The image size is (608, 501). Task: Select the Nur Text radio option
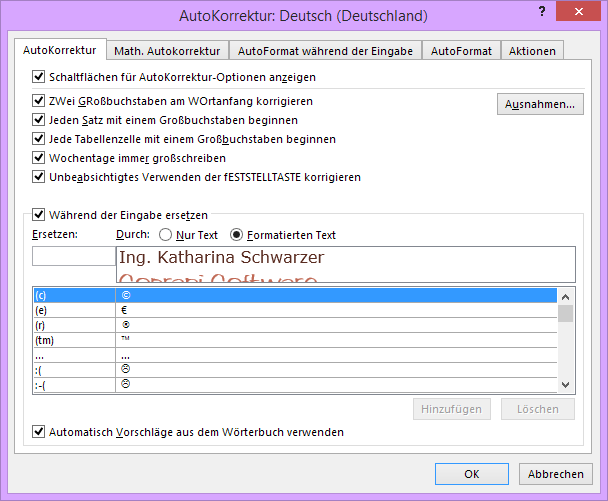[x=165, y=235]
